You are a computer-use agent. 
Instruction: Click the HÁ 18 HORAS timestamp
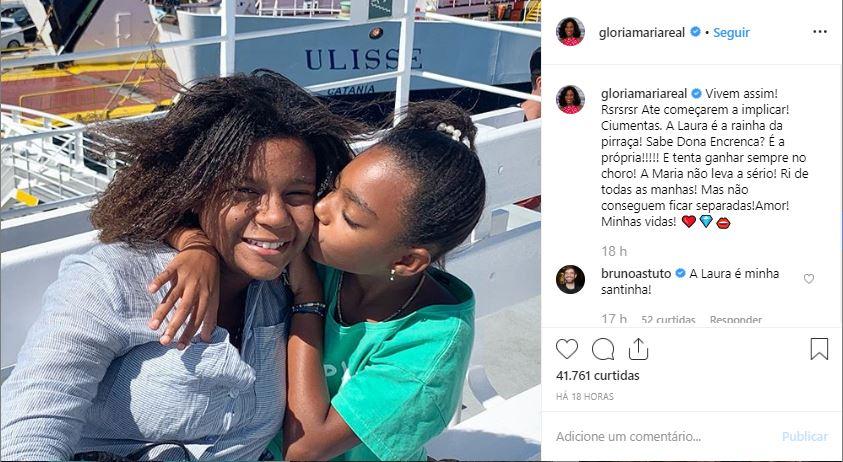(x=585, y=396)
